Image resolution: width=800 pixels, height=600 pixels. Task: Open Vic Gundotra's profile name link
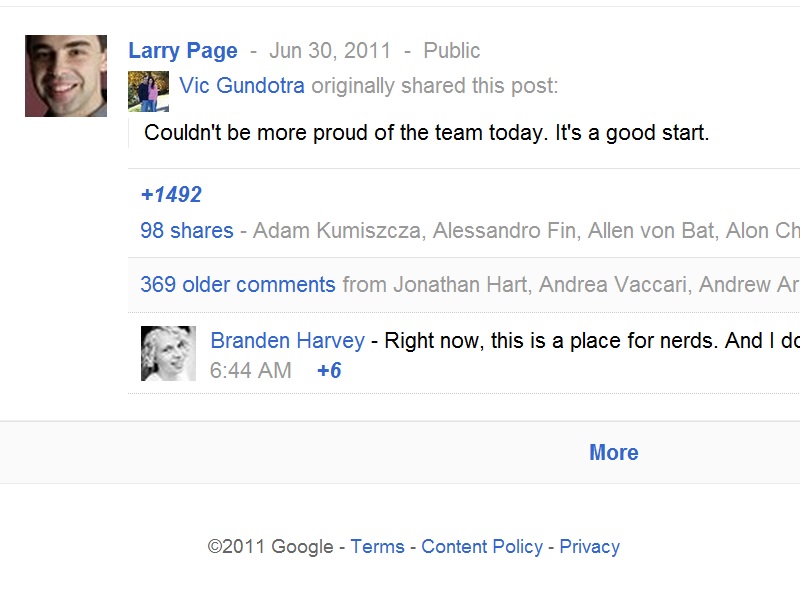coord(242,86)
